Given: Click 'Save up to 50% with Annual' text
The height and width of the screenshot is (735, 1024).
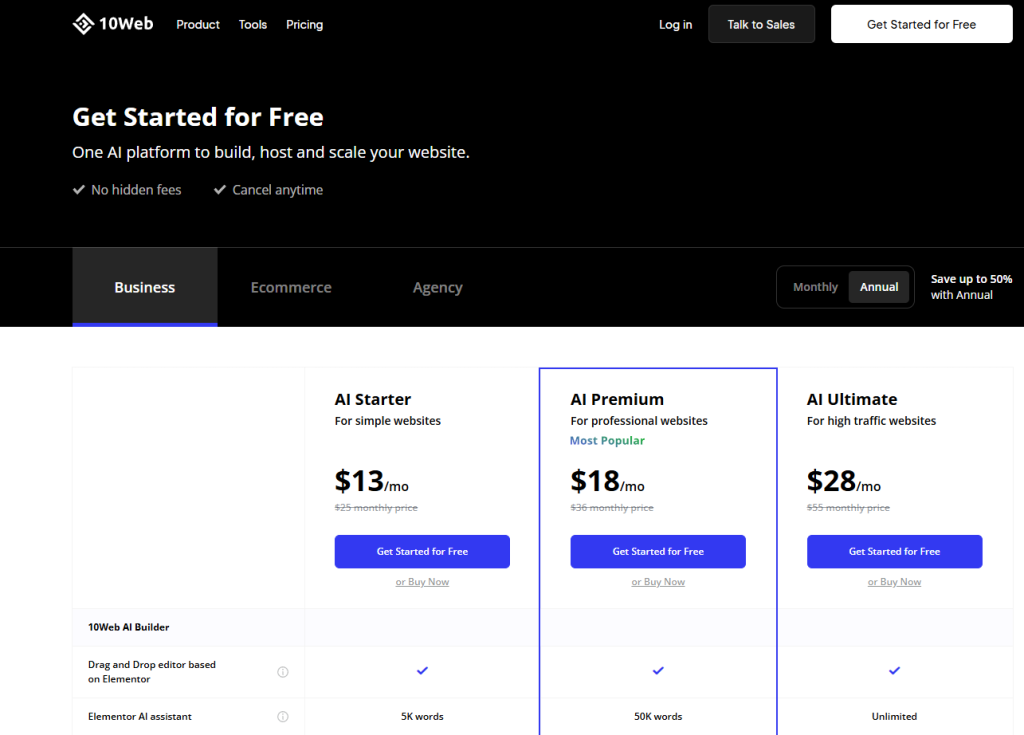Looking at the screenshot, I should (971, 287).
